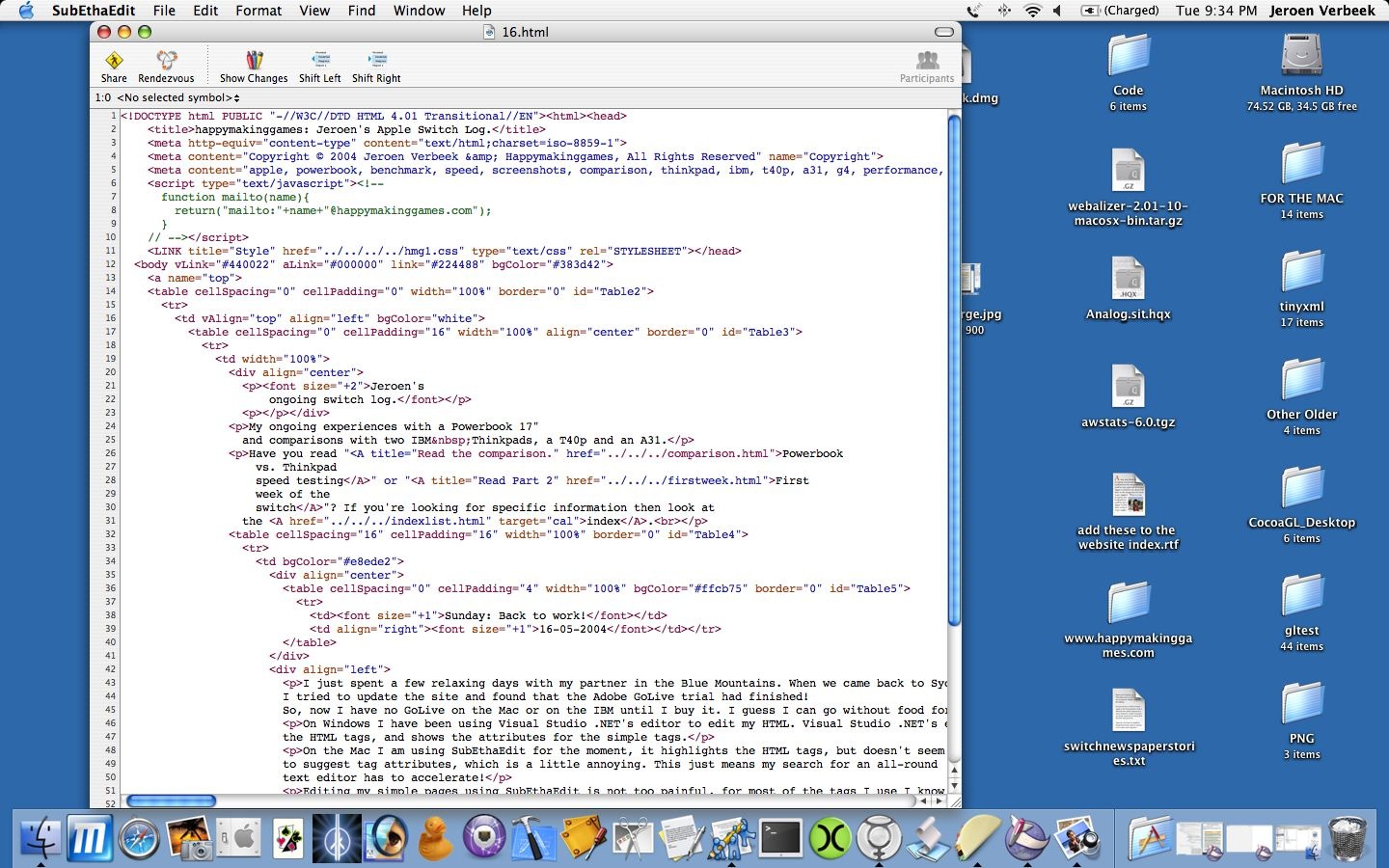Viewport: 1389px width, 868px height.
Task: Open the Window menu
Action: coord(419,11)
